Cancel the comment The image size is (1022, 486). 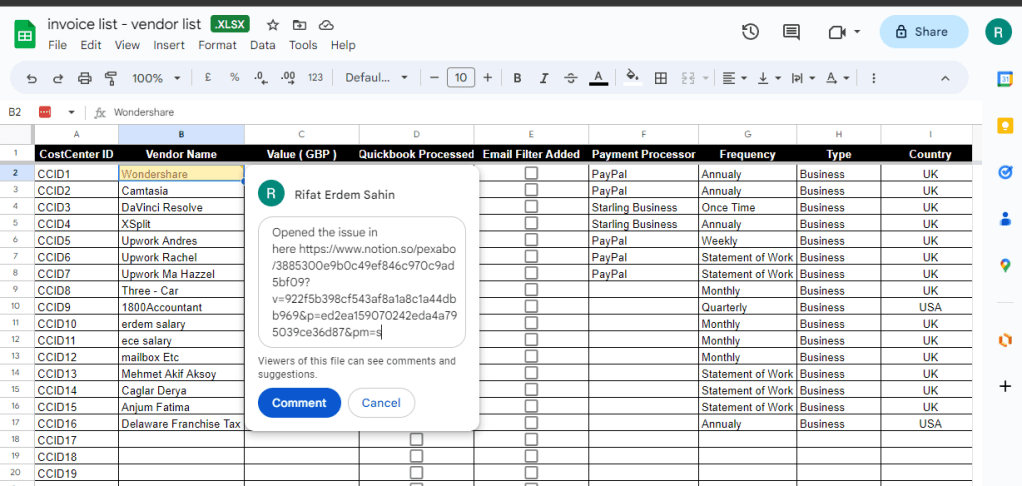381,403
